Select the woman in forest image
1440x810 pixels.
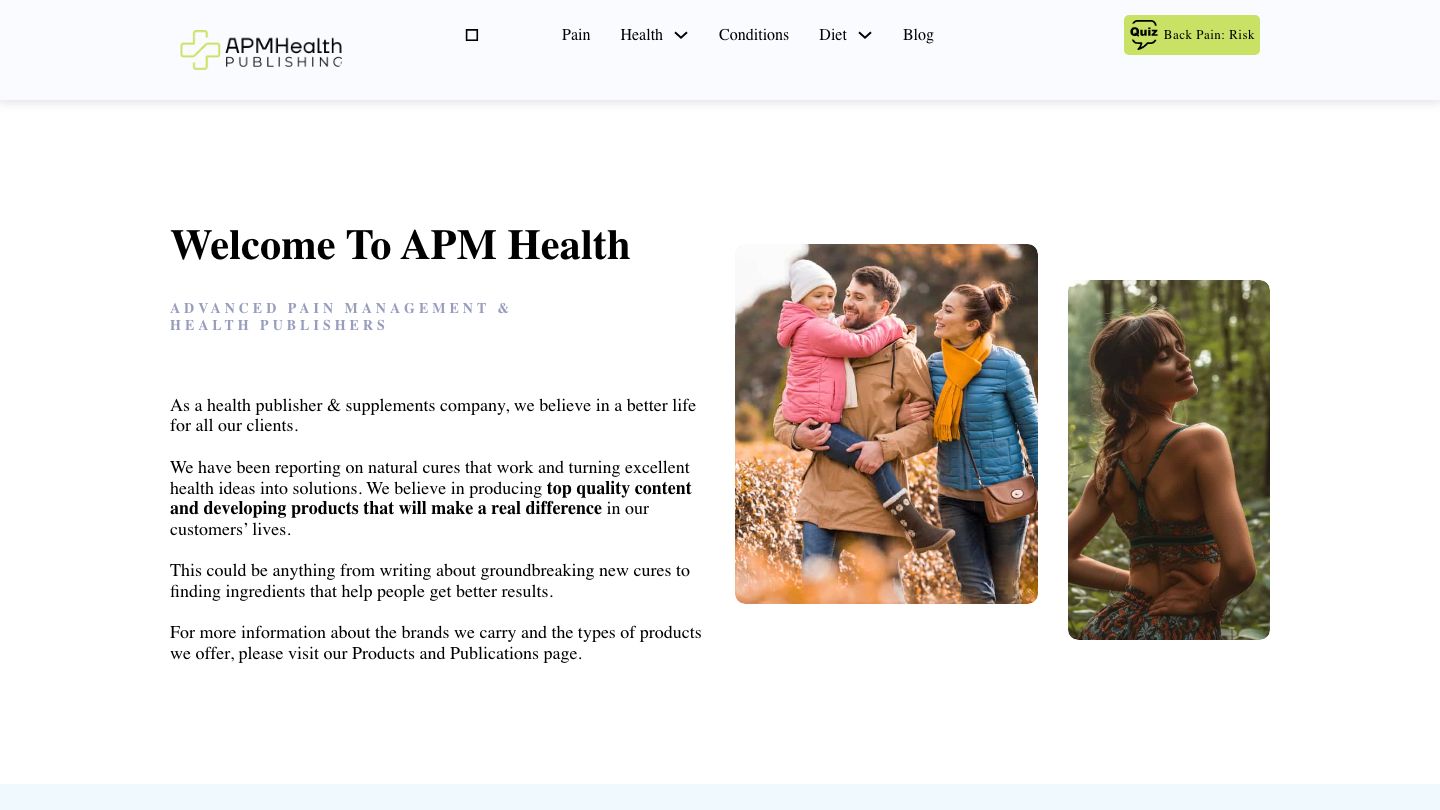[1168, 460]
